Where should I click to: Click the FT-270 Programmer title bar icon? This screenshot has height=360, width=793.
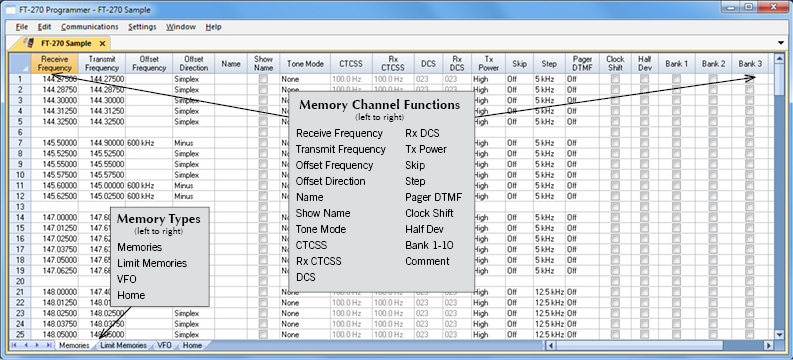click(9, 10)
